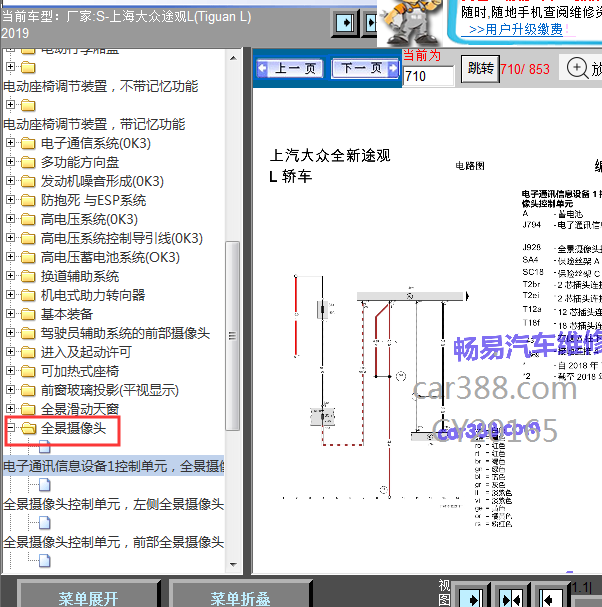Click tree scrollbar down arrow
Screen dimensions: 602x607
[x=233, y=564]
